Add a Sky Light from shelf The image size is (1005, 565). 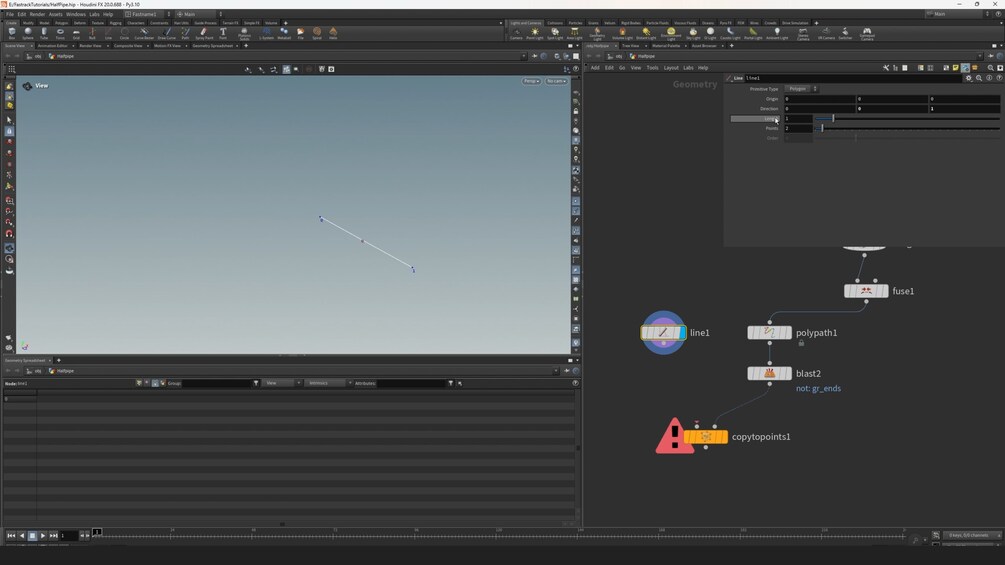694,33
